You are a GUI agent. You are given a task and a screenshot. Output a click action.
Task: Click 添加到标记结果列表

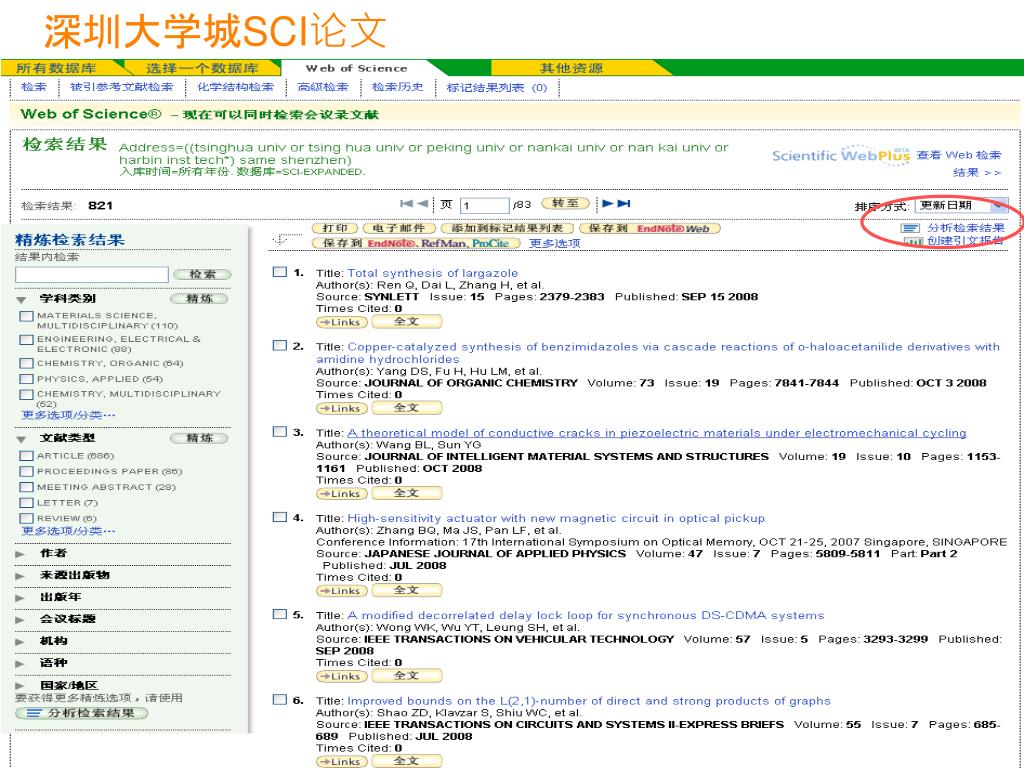point(507,228)
